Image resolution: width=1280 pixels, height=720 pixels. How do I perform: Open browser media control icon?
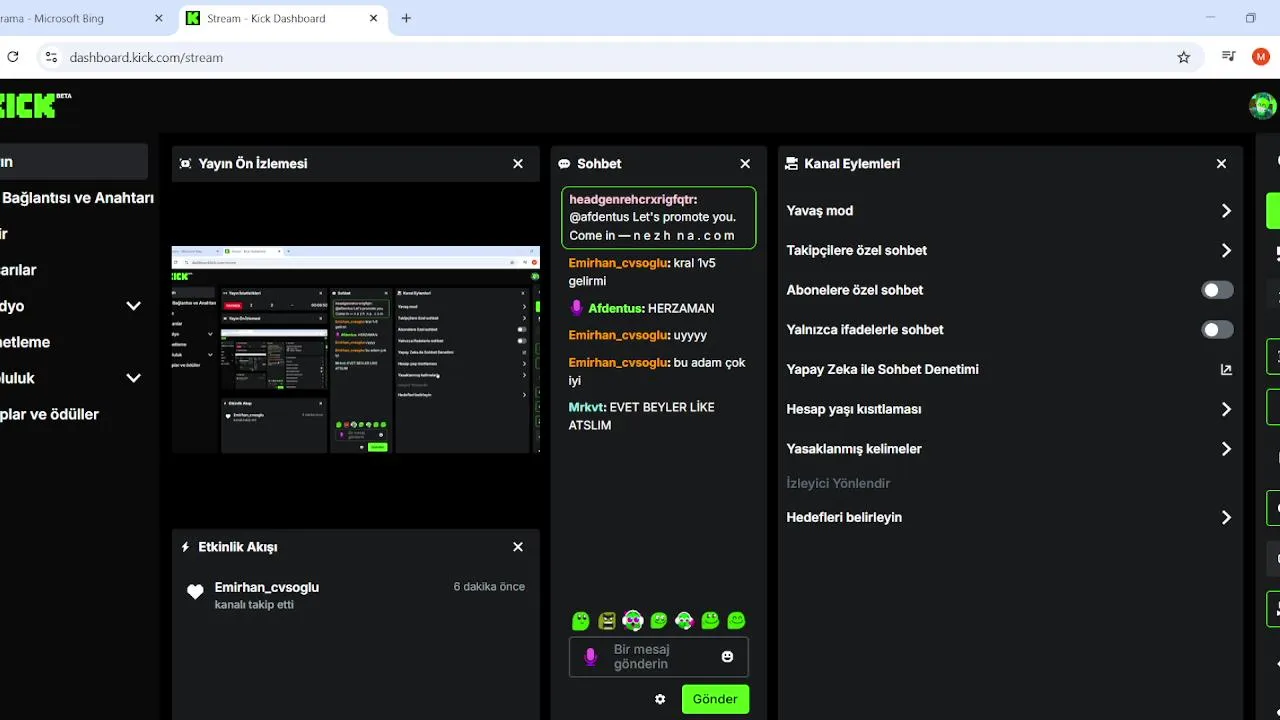point(1229,57)
